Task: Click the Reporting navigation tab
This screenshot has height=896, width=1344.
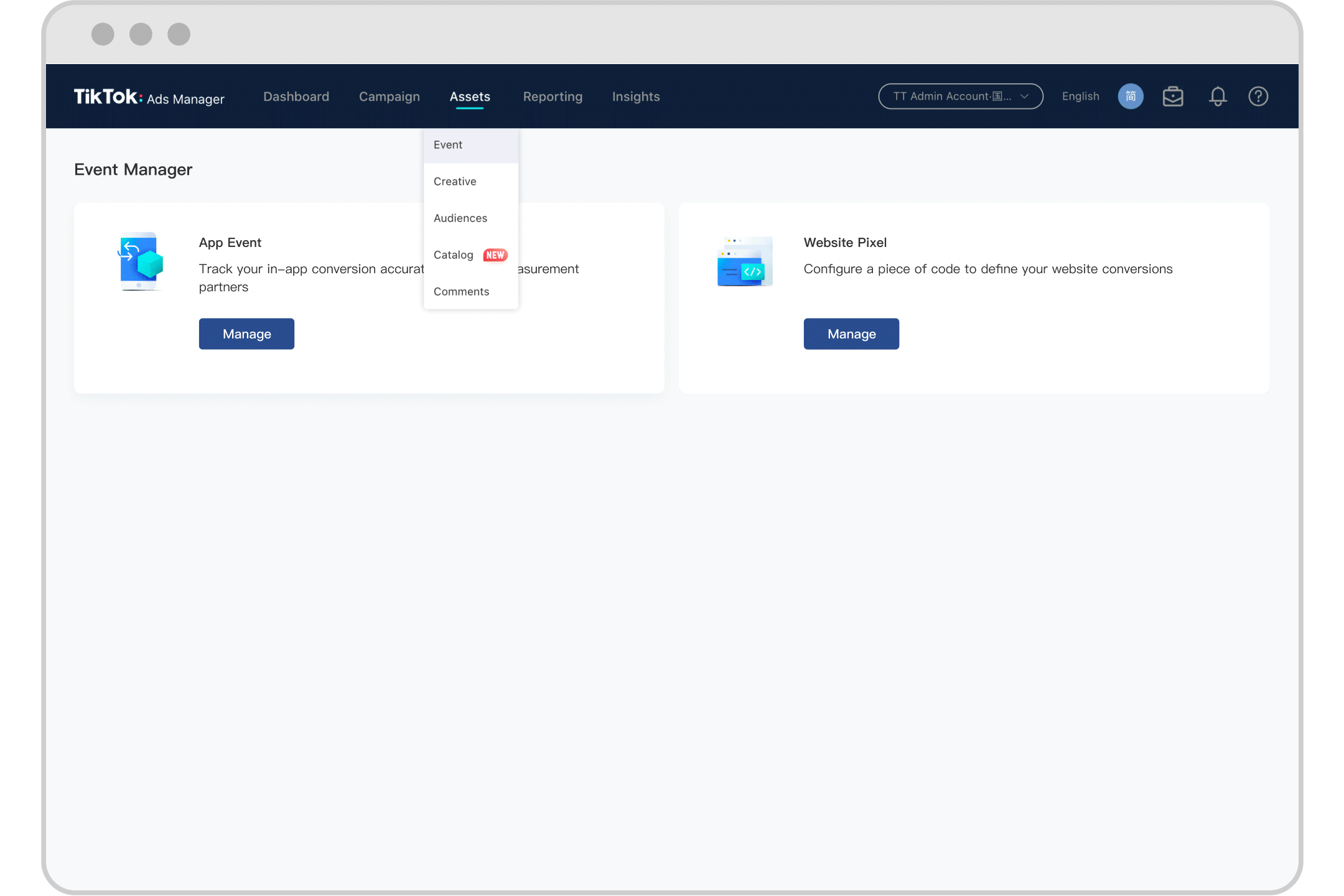Action: (552, 96)
